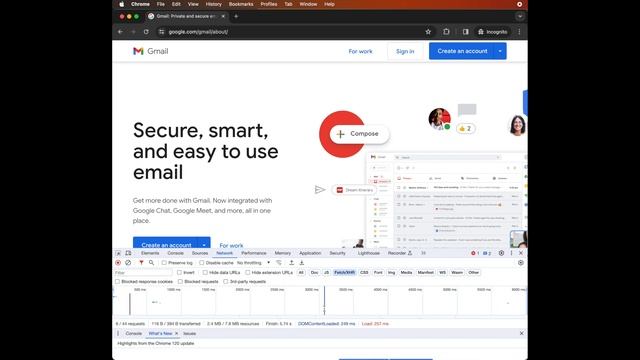Click the Compose button illustration
Image resolution: width=640 pixels, height=360 pixels.
[359, 134]
